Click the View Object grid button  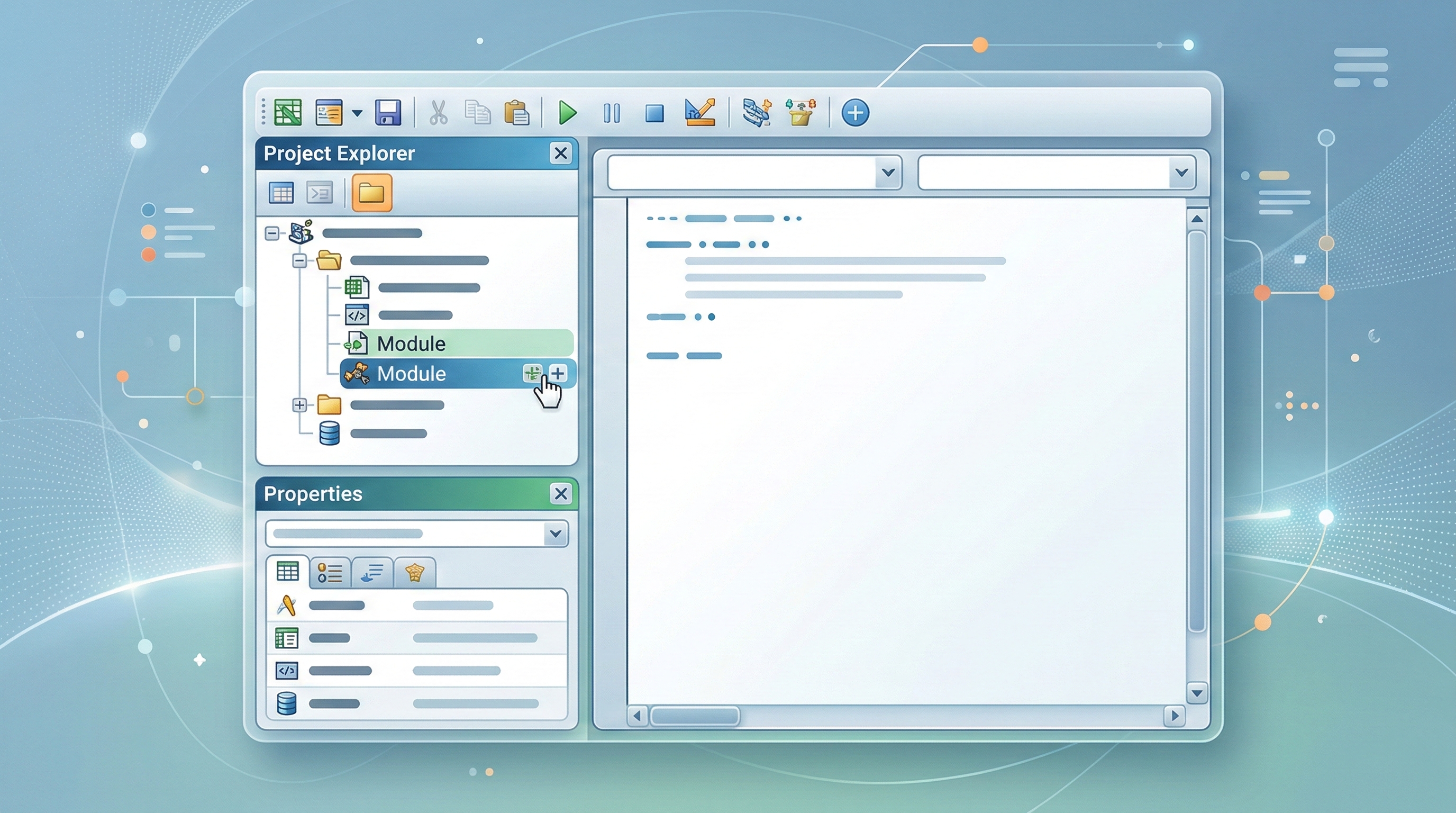281,193
